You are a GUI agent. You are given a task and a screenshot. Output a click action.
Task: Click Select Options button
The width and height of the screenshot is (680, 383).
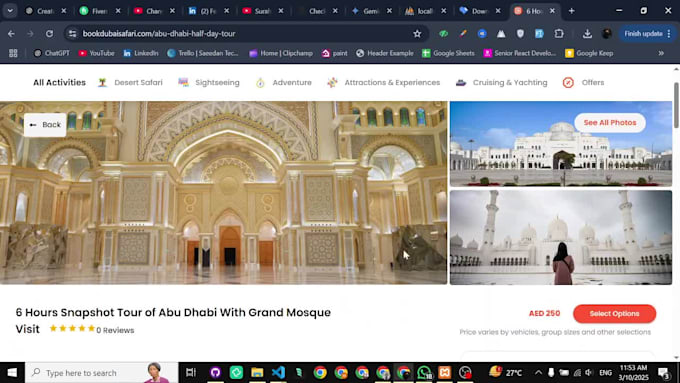[614, 314]
